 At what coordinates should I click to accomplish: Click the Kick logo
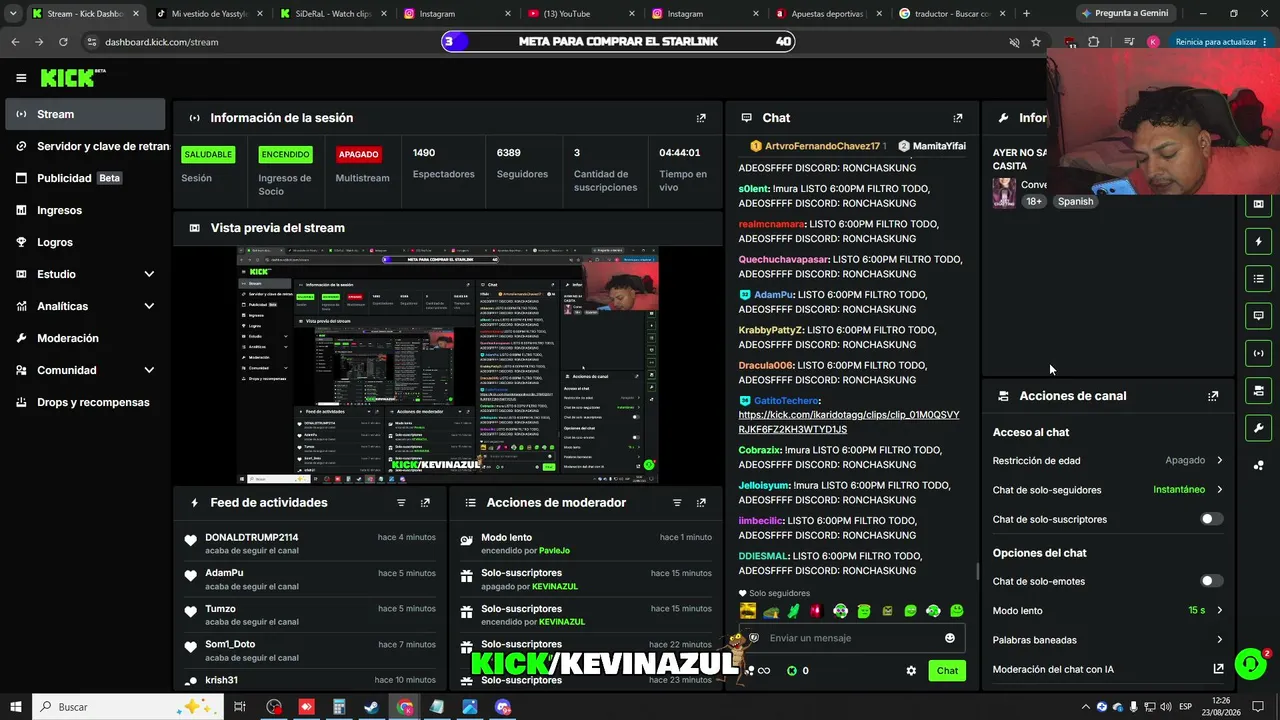[x=72, y=78]
